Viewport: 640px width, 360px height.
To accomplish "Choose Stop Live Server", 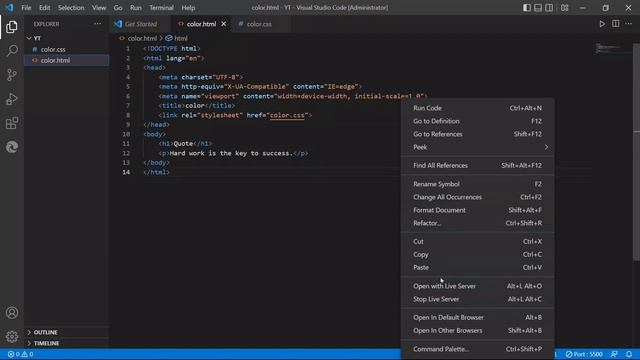I will tap(477, 299).
